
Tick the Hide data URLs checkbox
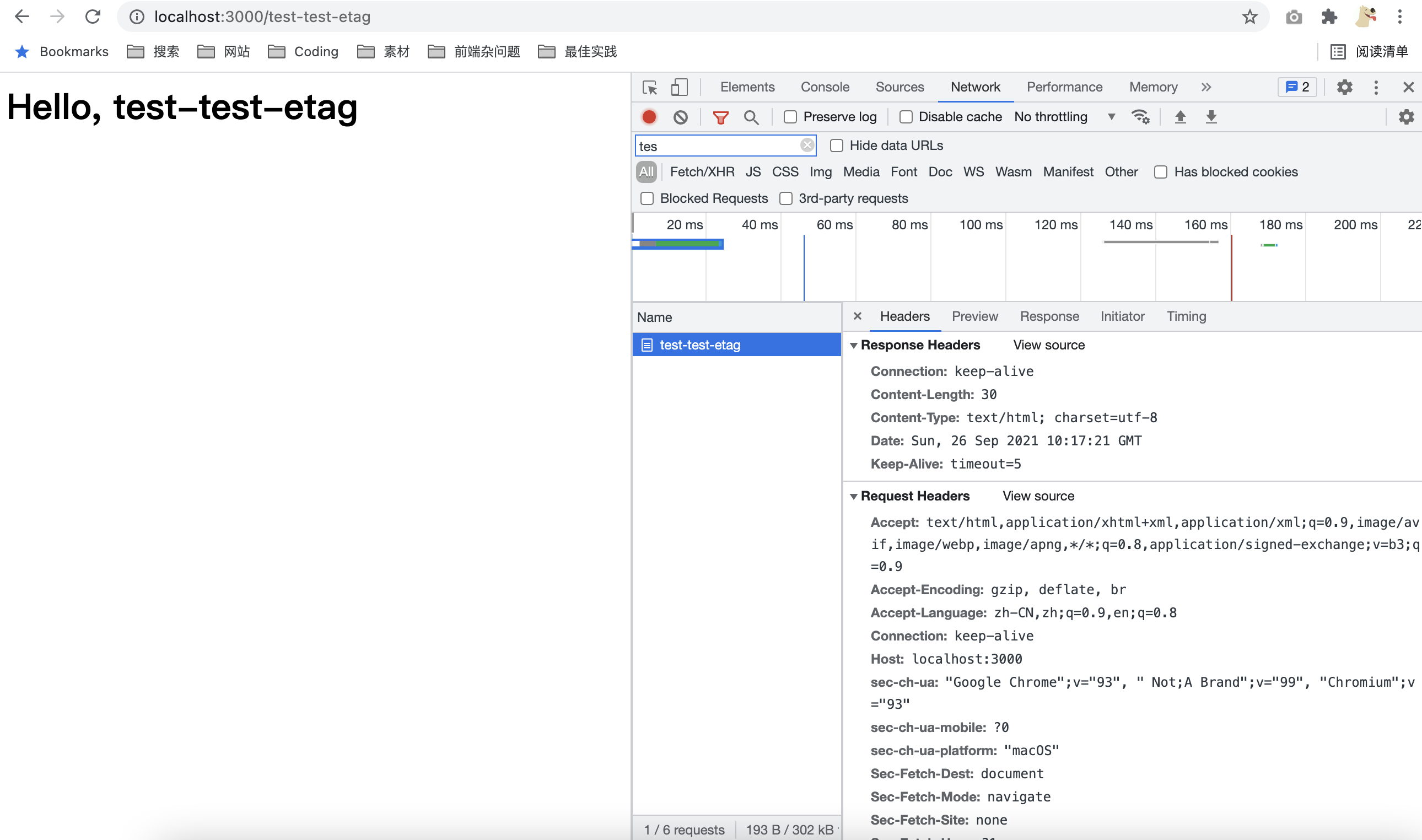[836, 146]
